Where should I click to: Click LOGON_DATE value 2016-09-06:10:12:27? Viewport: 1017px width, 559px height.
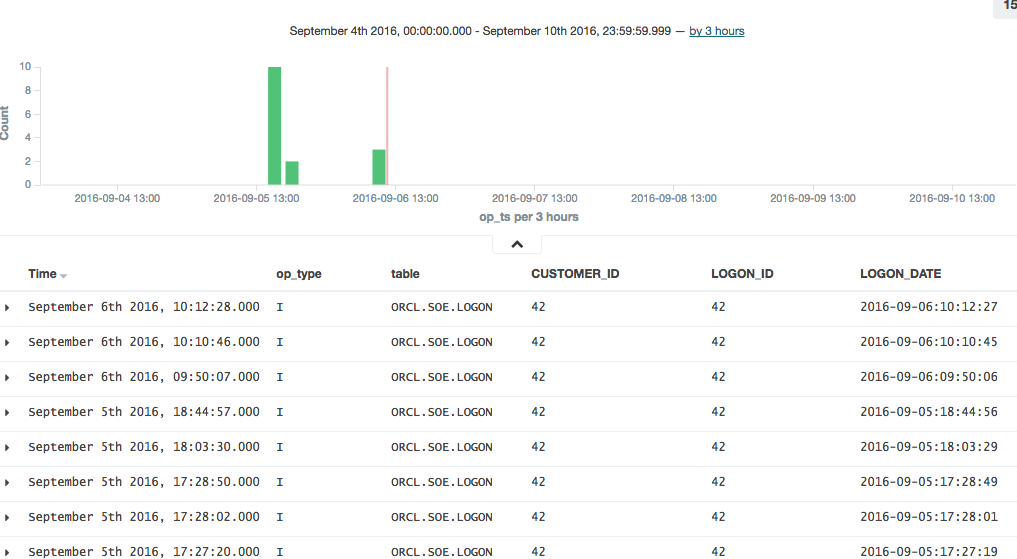click(x=929, y=308)
